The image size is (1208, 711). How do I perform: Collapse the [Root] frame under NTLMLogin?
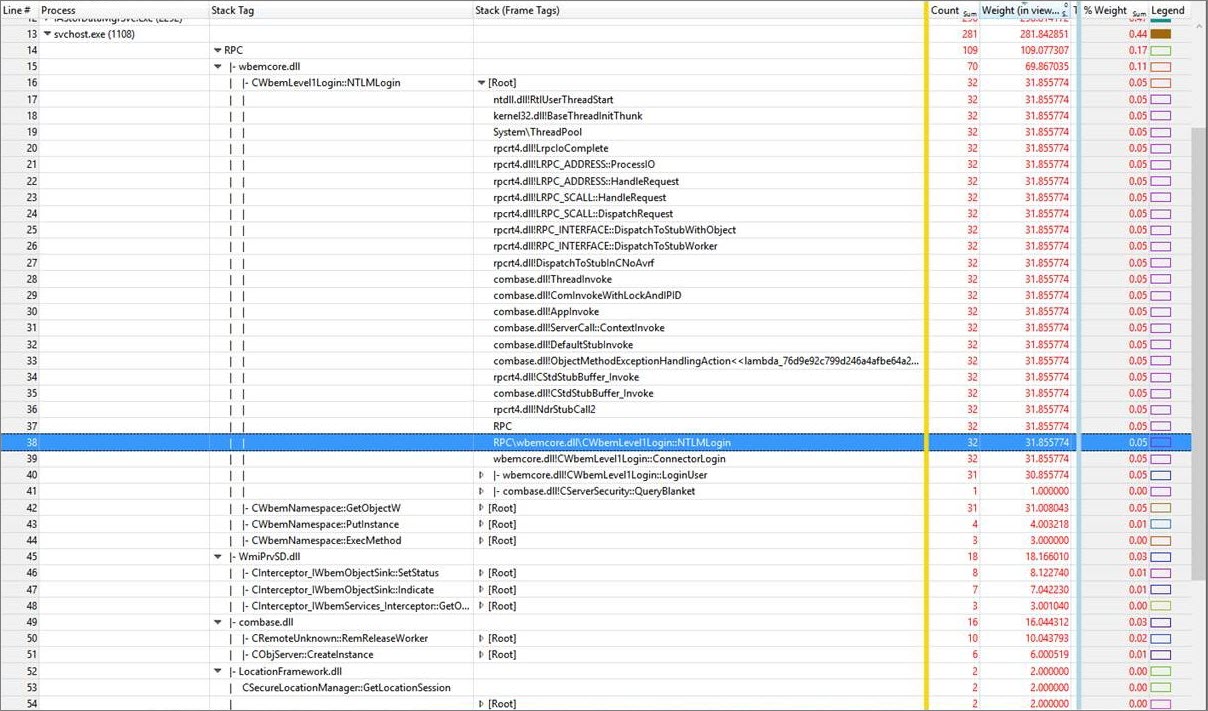click(481, 82)
